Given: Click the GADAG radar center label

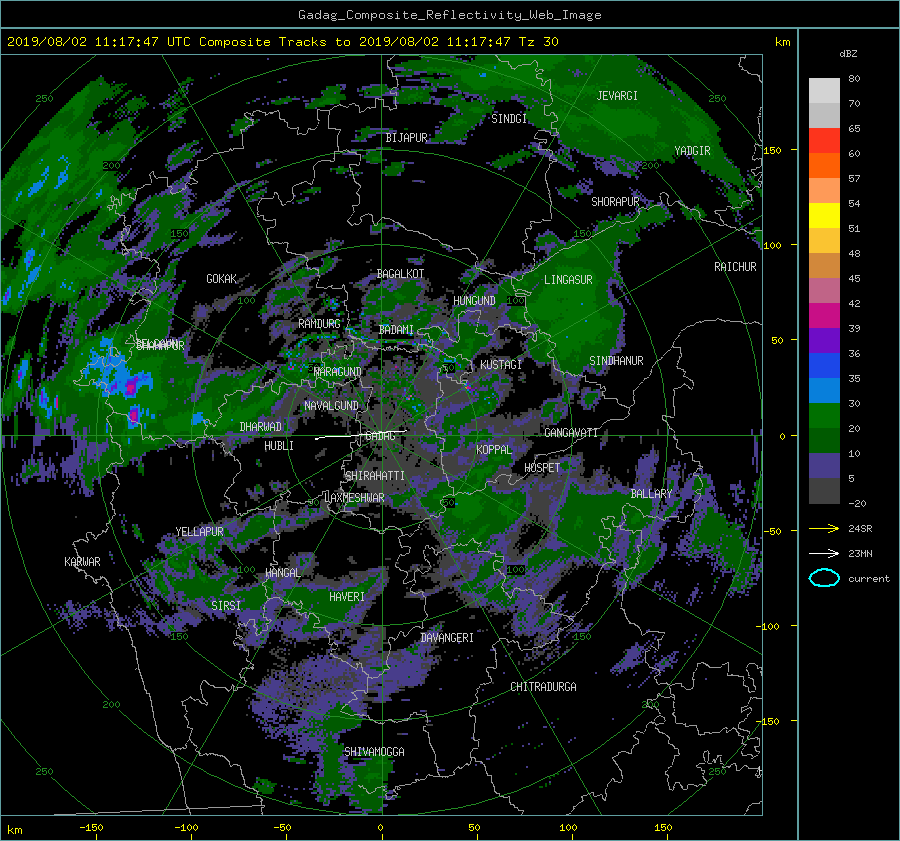Looking at the screenshot, I should (x=381, y=436).
